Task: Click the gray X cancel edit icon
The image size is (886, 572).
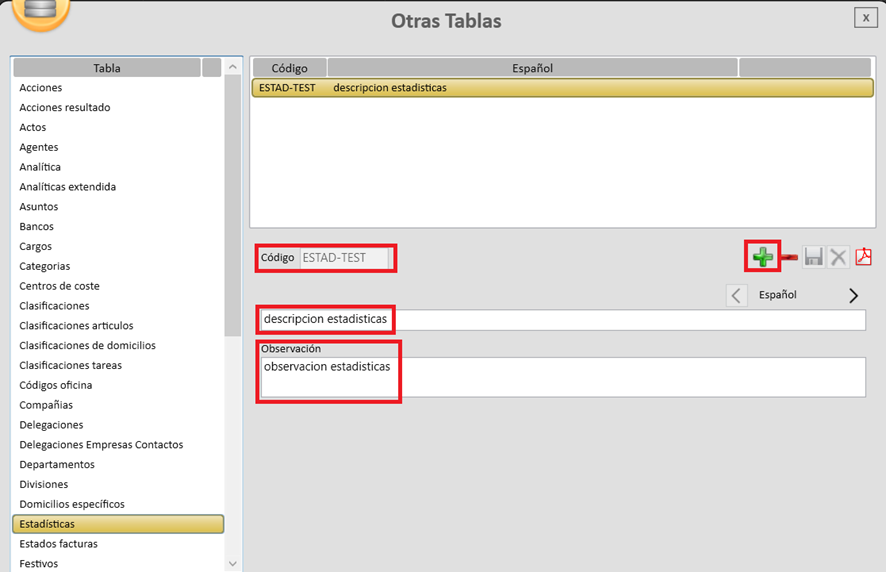Action: click(838, 258)
